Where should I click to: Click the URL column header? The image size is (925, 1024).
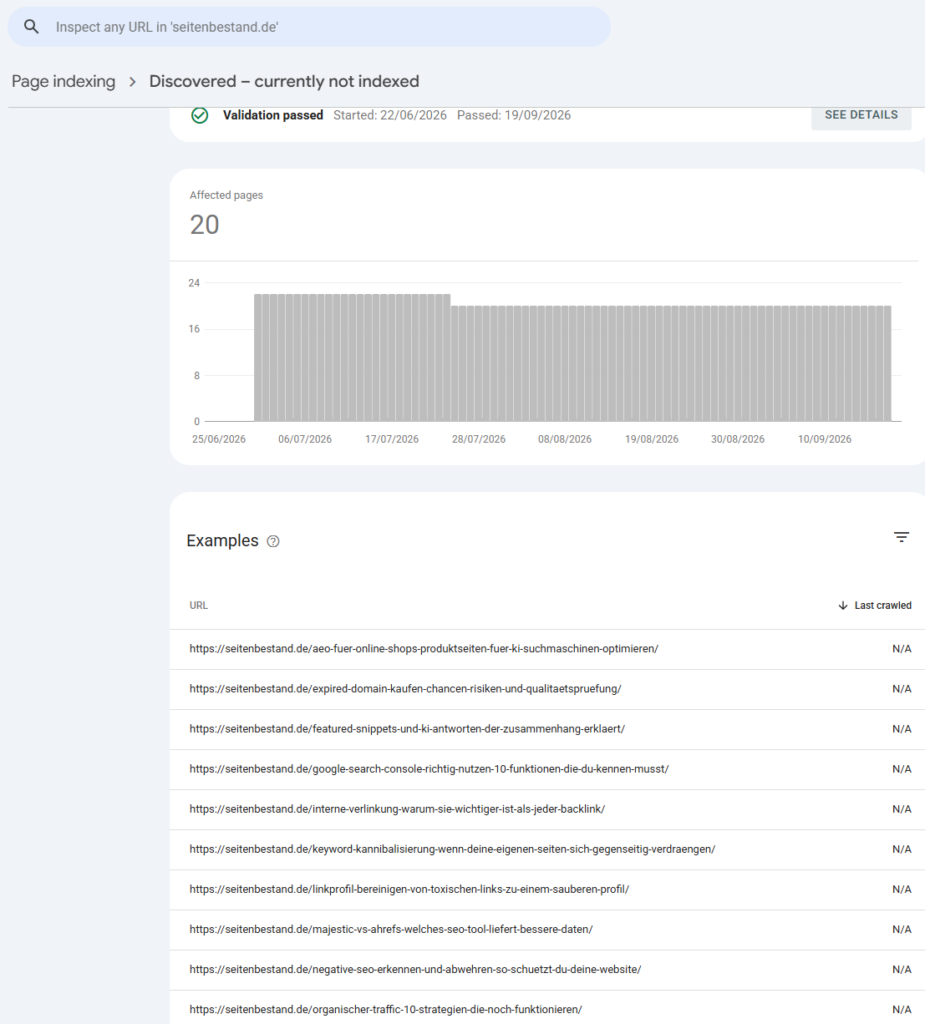pos(199,605)
